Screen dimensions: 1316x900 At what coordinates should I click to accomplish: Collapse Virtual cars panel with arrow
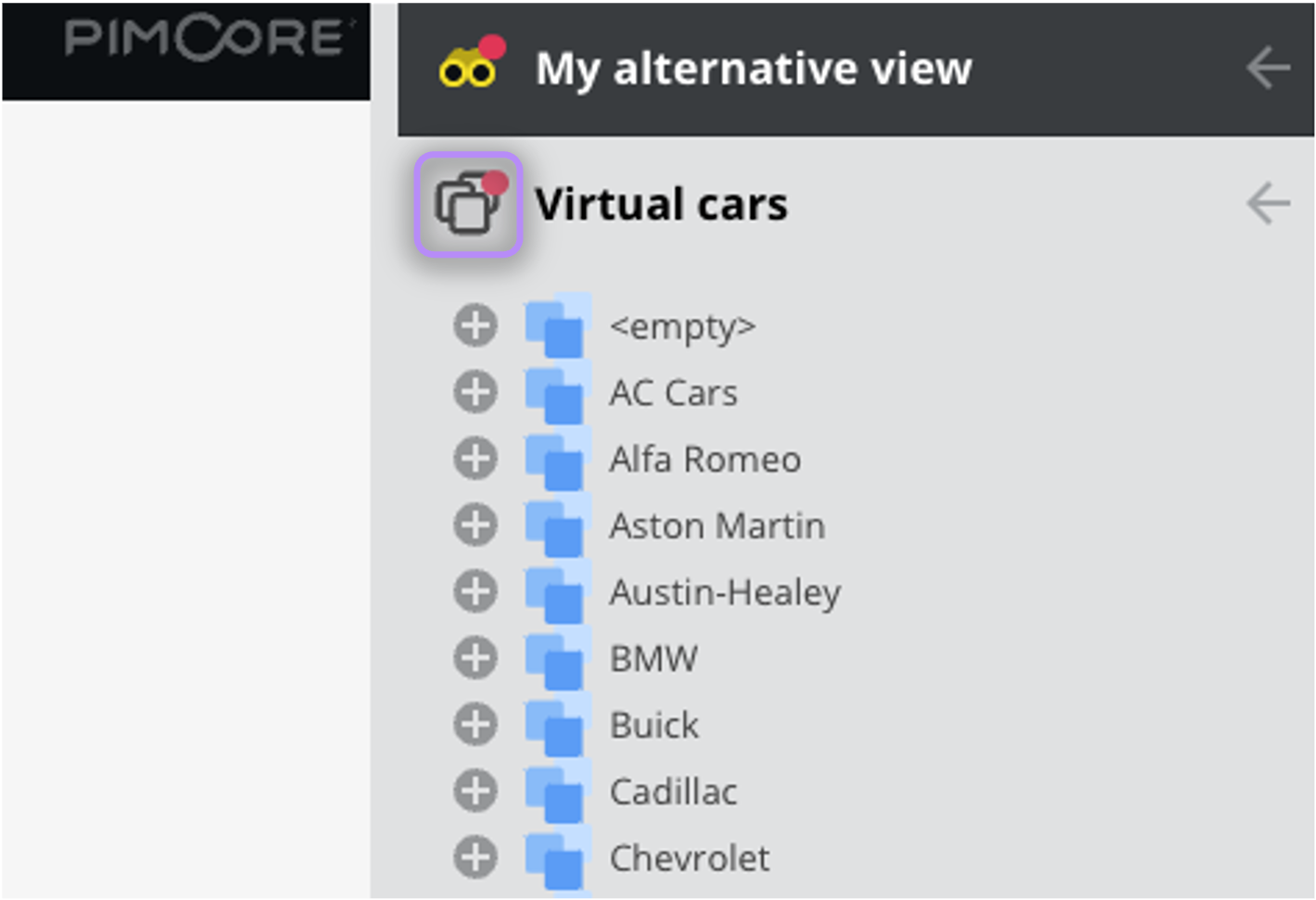coord(1268,203)
